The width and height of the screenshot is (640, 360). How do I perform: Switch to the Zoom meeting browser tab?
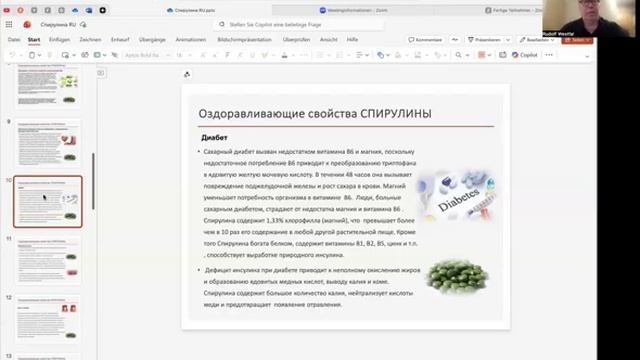[354, 10]
